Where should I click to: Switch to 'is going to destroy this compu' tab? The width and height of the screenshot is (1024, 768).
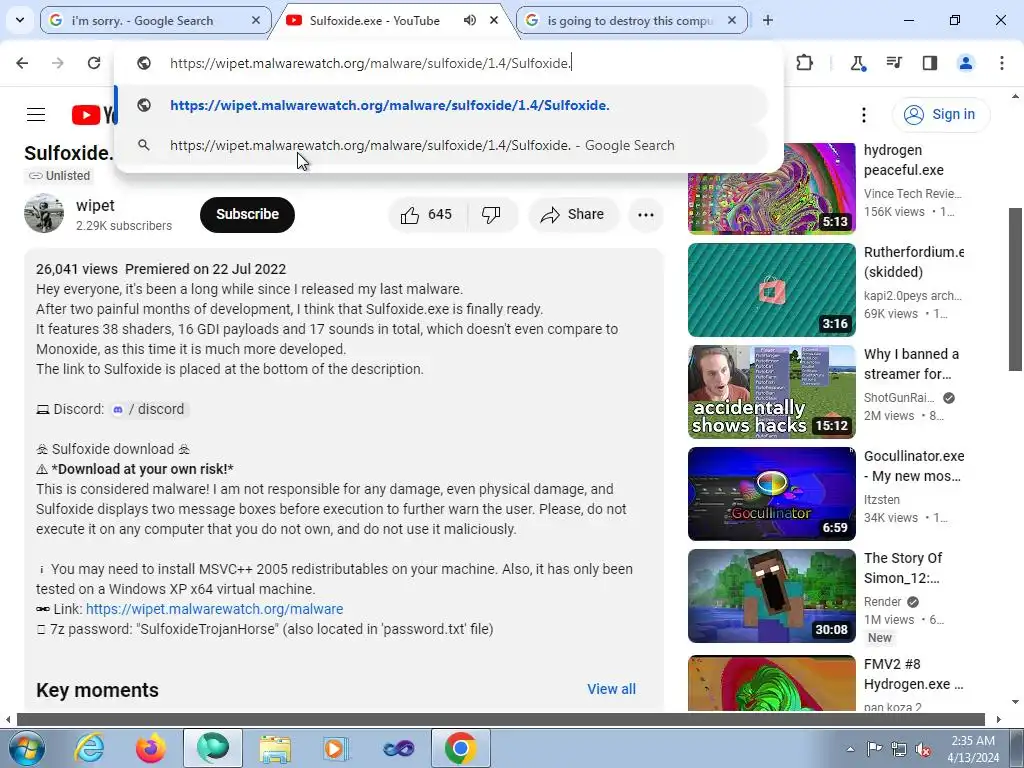click(632, 20)
